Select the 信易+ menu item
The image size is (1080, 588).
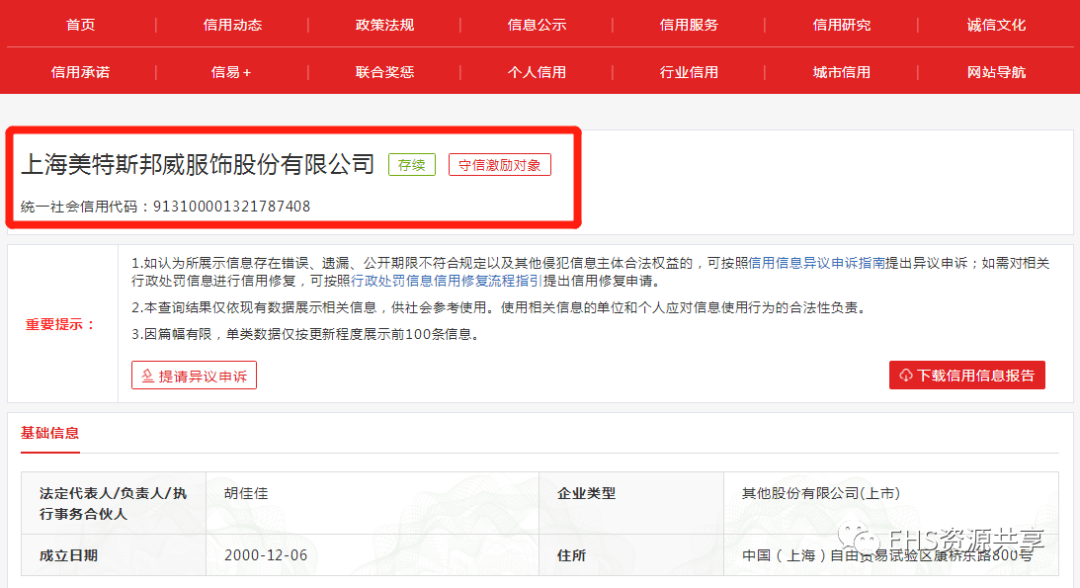click(x=231, y=72)
